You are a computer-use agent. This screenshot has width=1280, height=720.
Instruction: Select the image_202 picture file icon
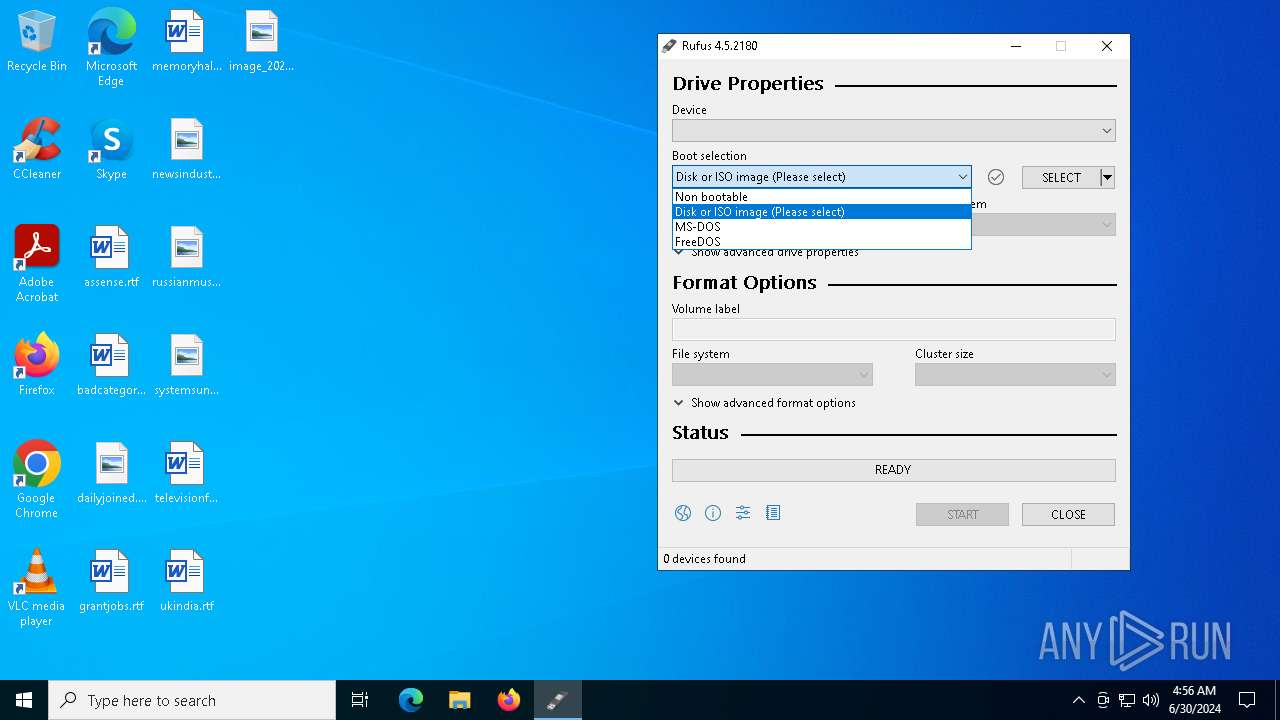tap(261, 41)
